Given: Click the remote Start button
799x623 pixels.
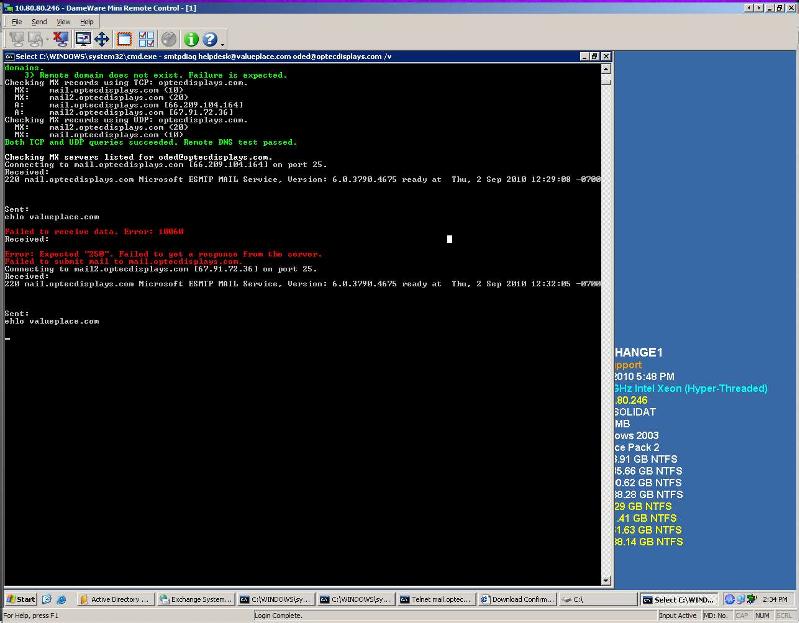Looking at the screenshot, I should (x=21, y=600).
